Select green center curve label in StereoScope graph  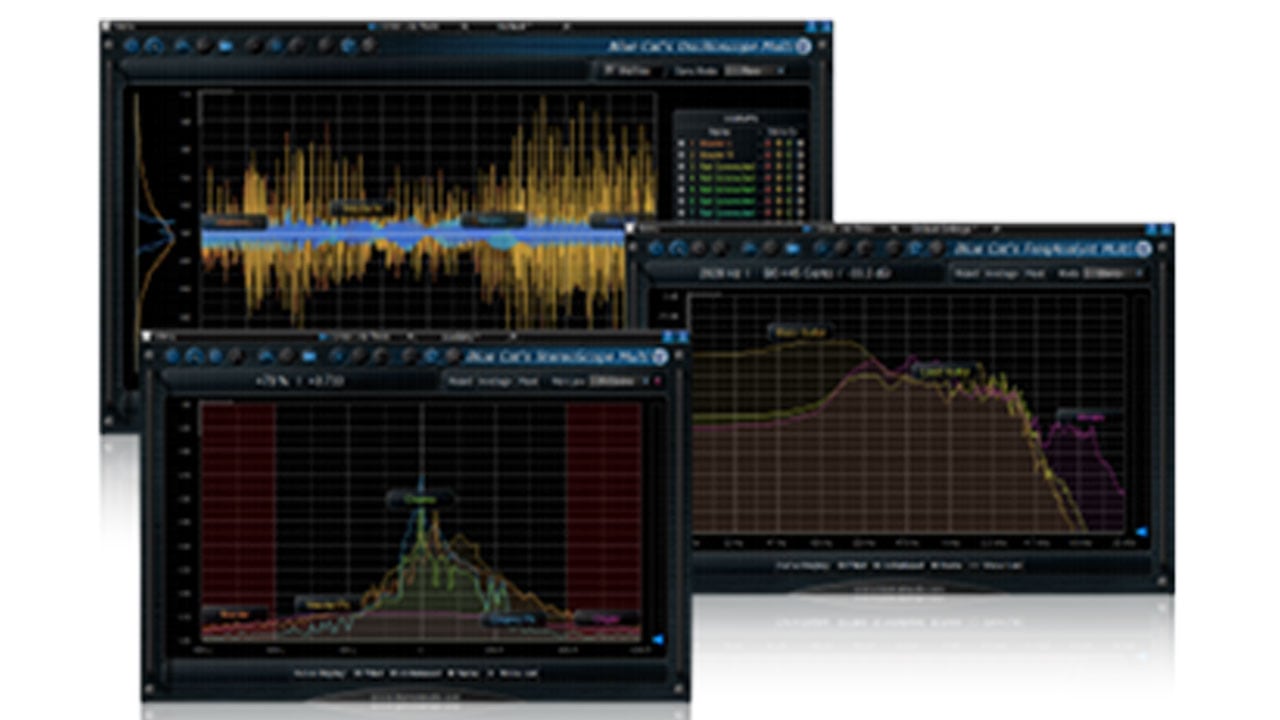(420, 497)
